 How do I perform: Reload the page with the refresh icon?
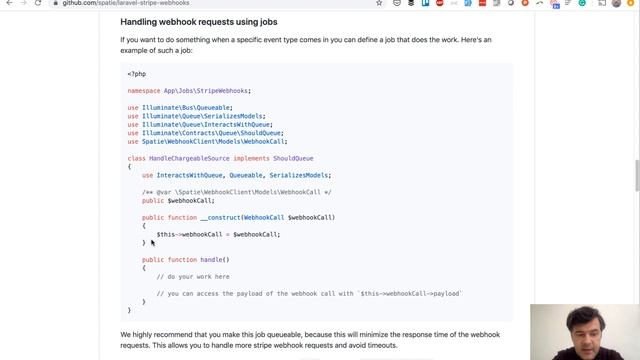pos(38,3)
